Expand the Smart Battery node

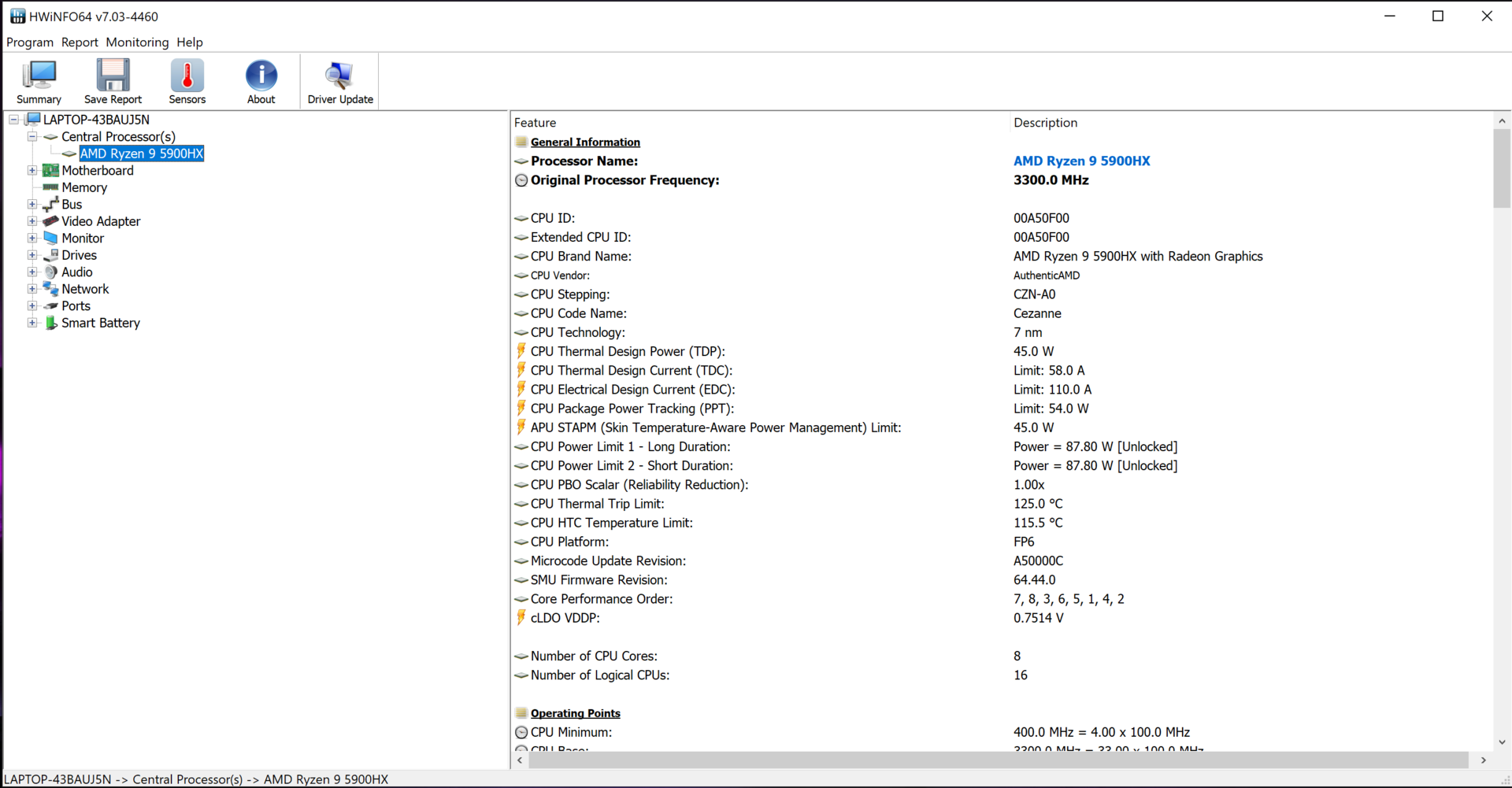point(32,323)
